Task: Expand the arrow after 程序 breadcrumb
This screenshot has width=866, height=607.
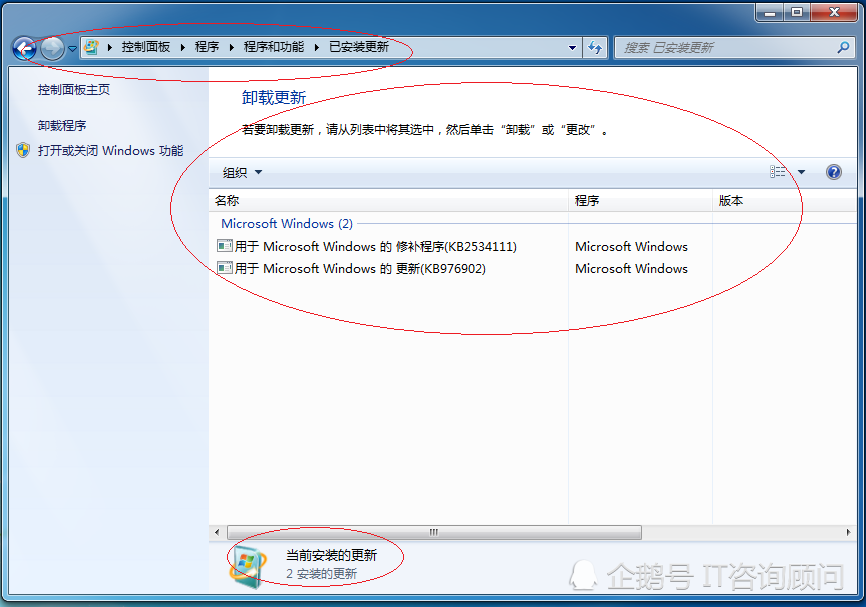Action: 231,47
